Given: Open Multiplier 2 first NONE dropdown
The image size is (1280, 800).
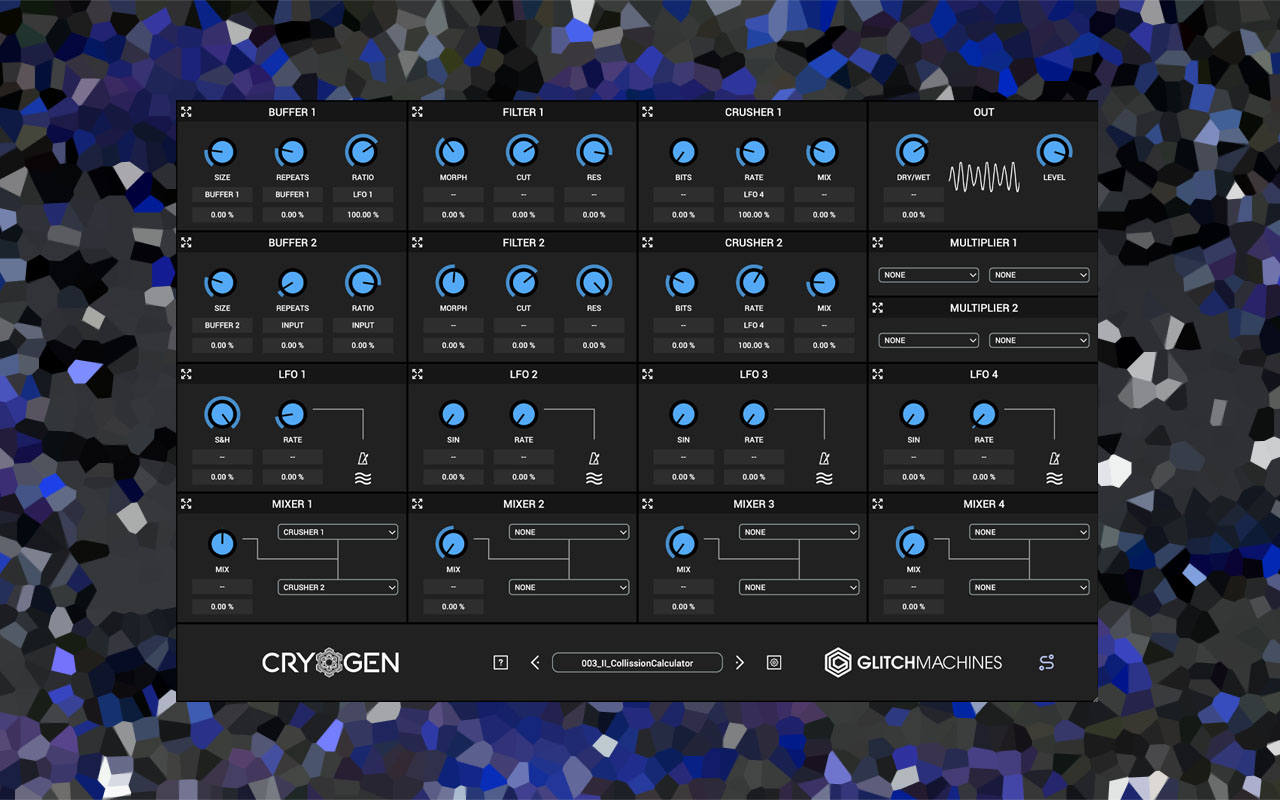Looking at the screenshot, I should pos(929,340).
